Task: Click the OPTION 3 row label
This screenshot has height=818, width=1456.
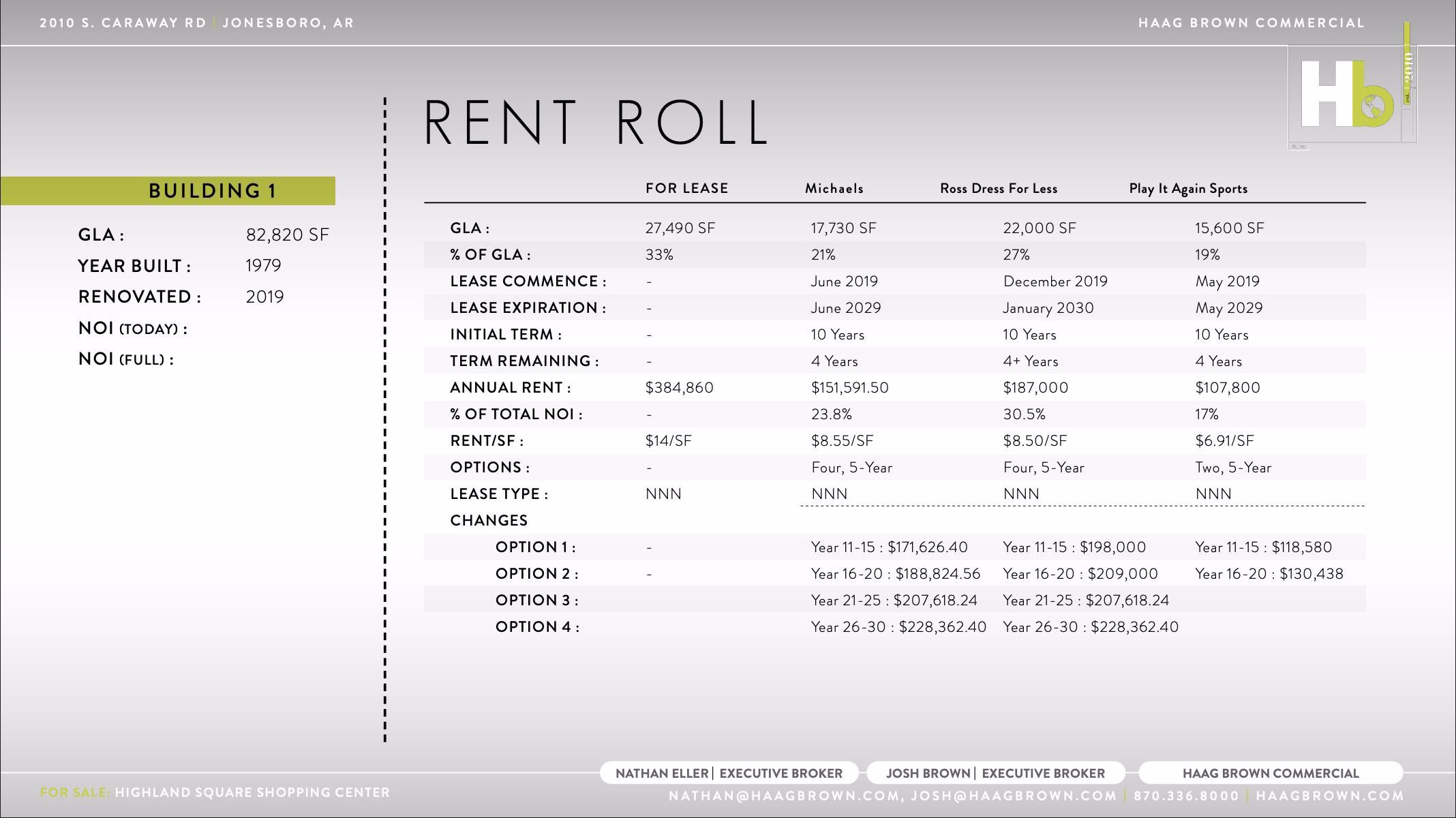Action: pos(536,601)
